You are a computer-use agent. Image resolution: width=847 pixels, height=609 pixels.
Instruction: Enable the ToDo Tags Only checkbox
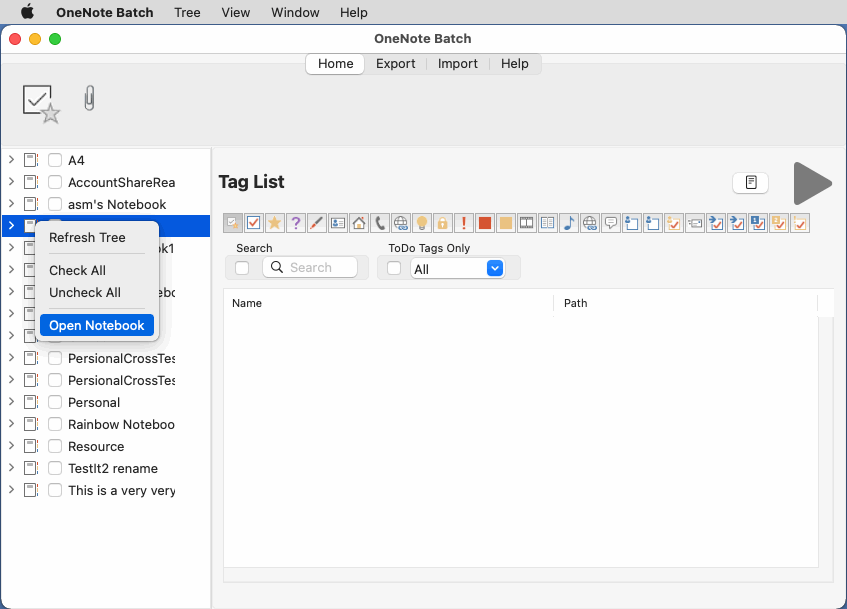(x=394, y=268)
